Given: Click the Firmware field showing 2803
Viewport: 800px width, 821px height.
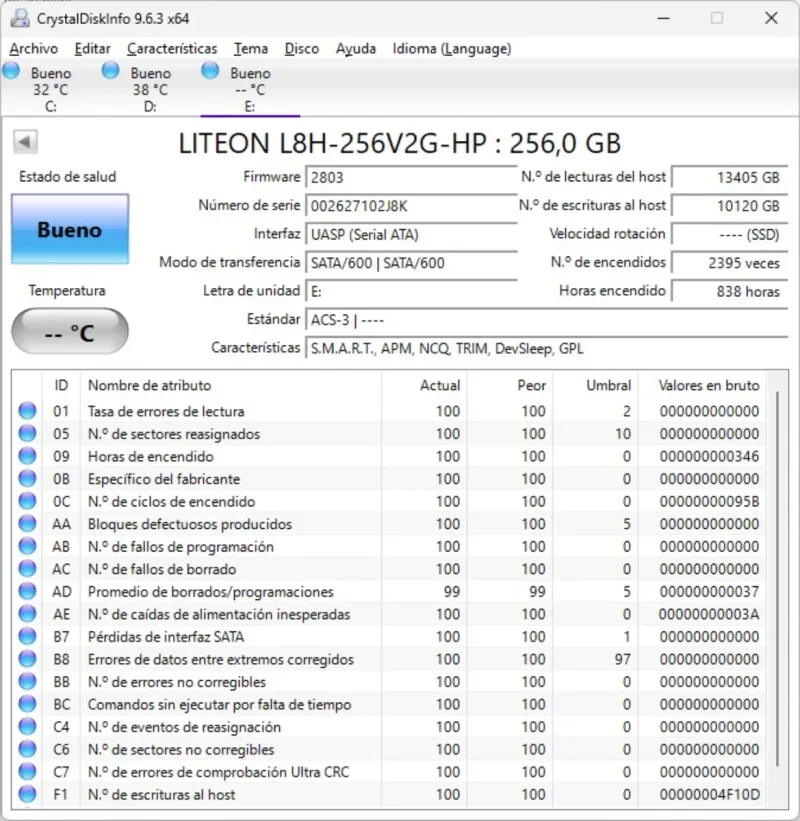Looking at the screenshot, I should (411, 177).
